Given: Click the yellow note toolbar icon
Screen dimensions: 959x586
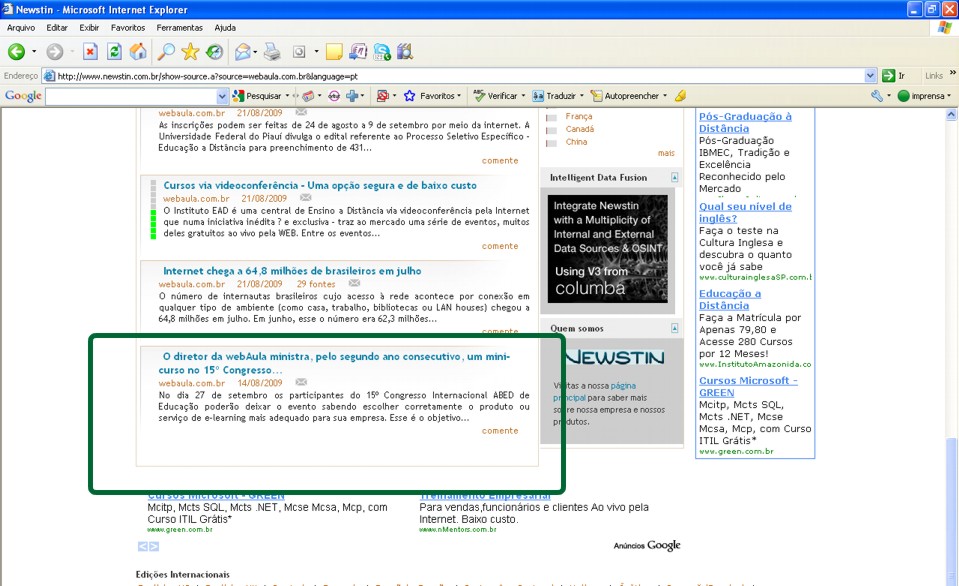Looking at the screenshot, I should click(x=334, y=52).
